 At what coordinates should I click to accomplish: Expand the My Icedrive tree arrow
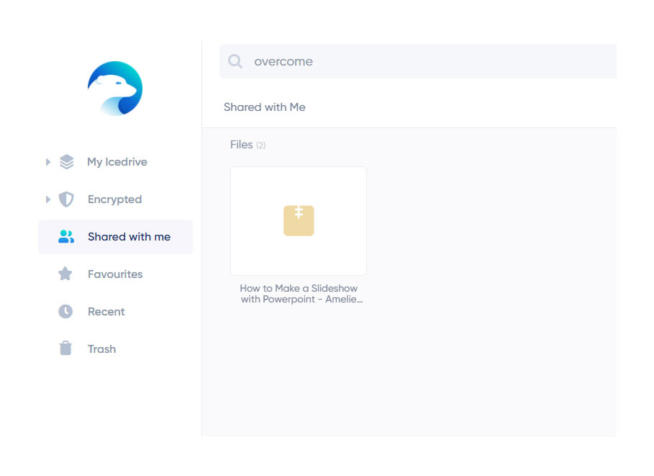click(48, 162)
